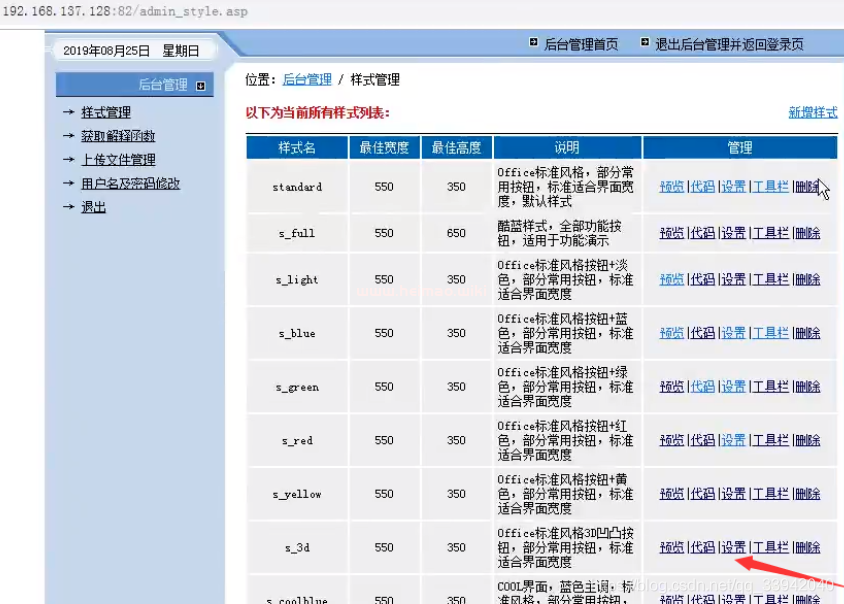844x604 pixels.
Task: Click the browser address bar URL
Action: pos(124,12)
